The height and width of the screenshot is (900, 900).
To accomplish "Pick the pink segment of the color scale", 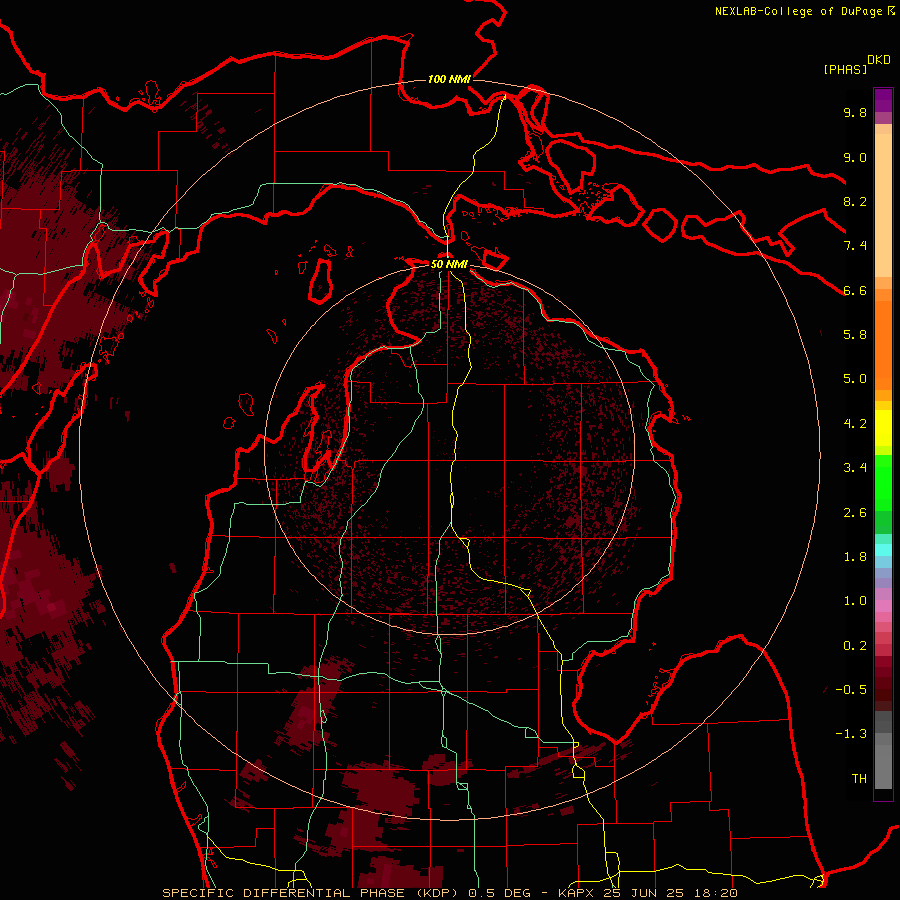I will click(x=883, y=606).
